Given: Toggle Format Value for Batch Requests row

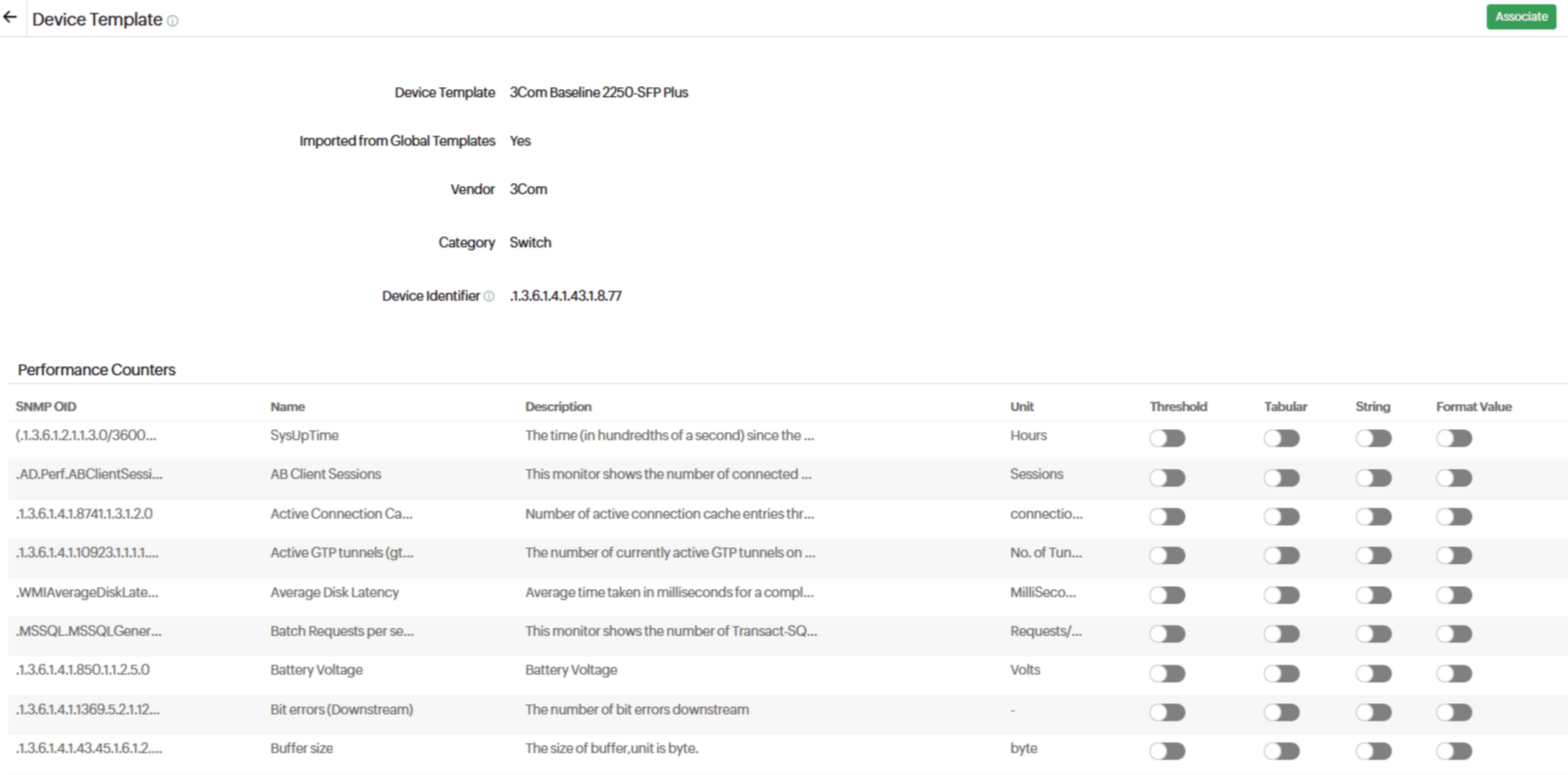Looking at the screenshot, I should (x=1454, y=634).
